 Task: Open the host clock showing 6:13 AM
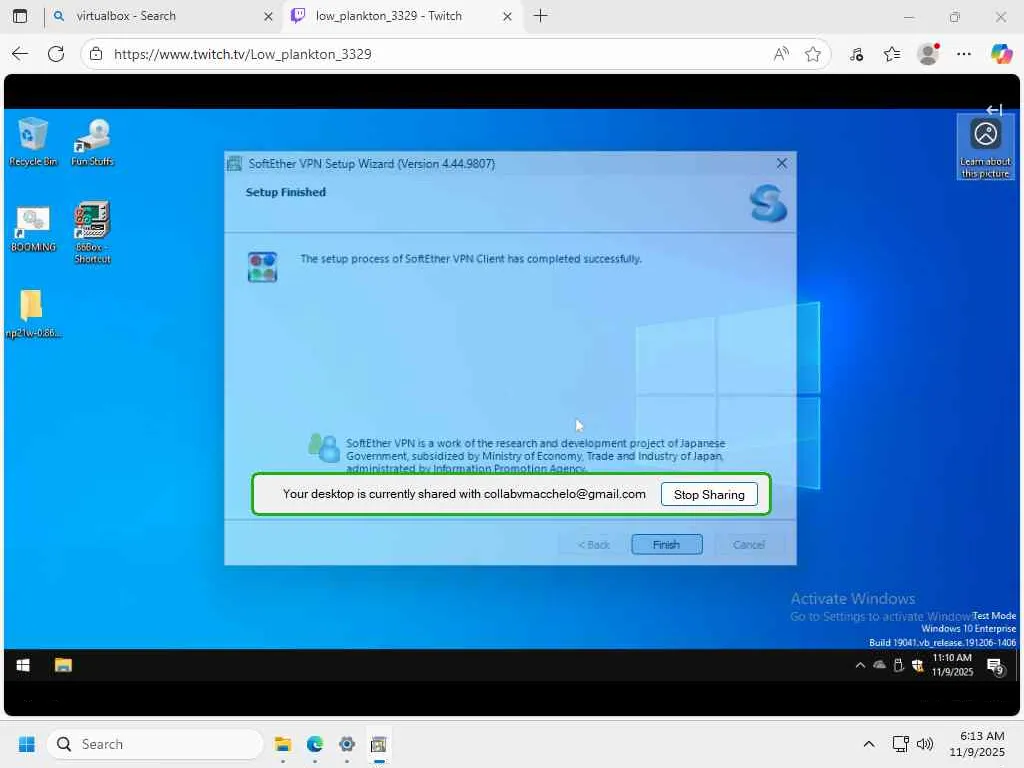977,744
